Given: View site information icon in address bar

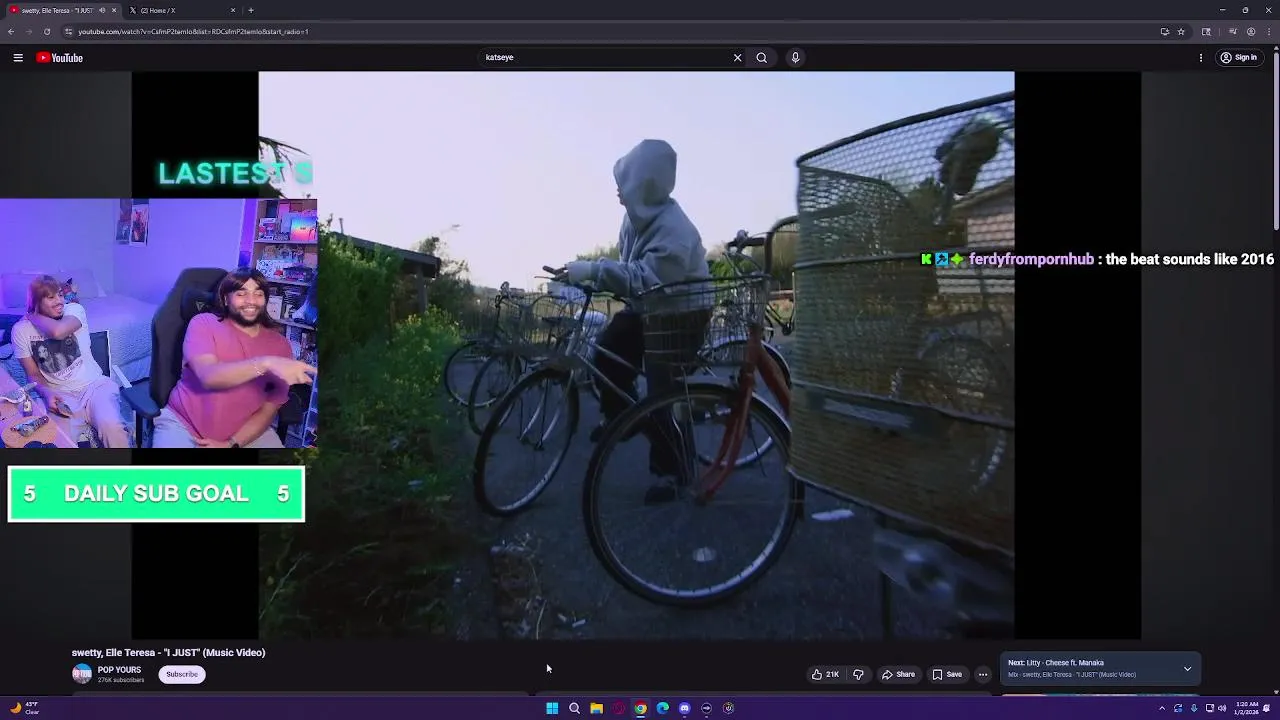Looking at the screenshot, I should (68, 32).
